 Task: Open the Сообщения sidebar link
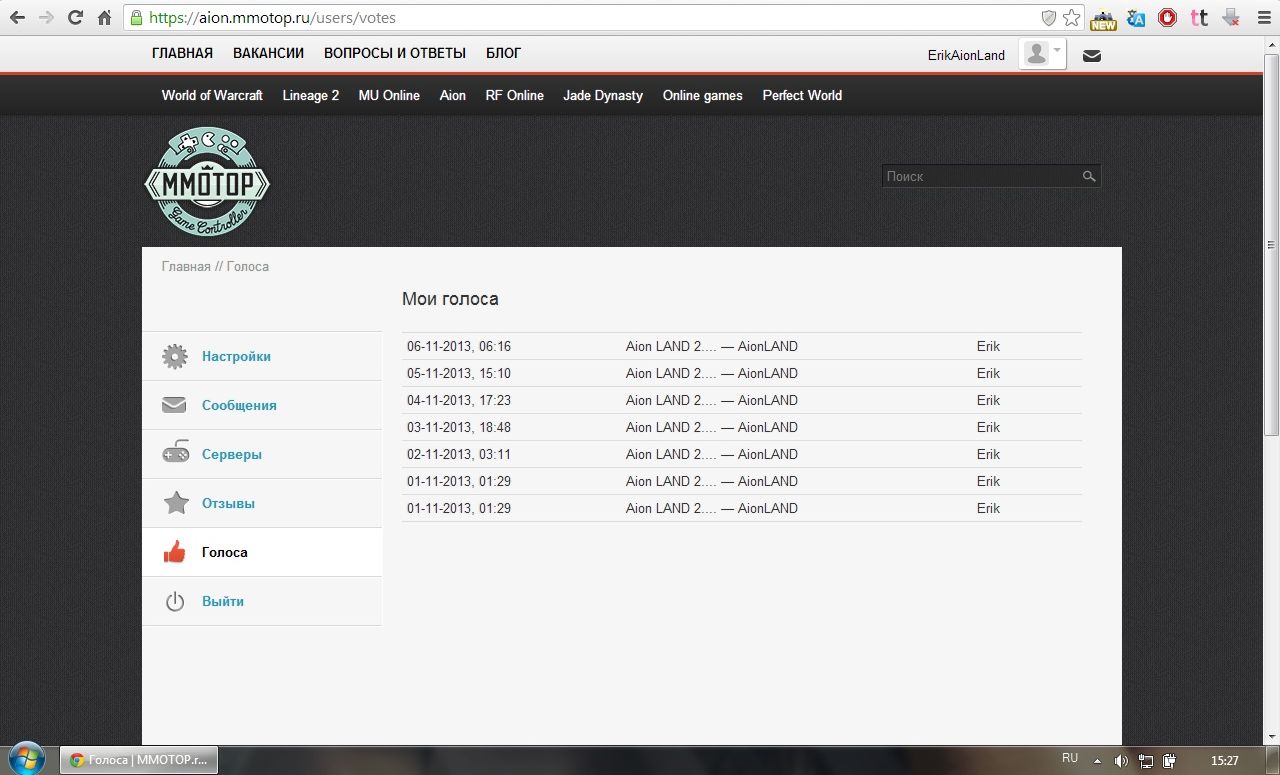click(239, 405)
